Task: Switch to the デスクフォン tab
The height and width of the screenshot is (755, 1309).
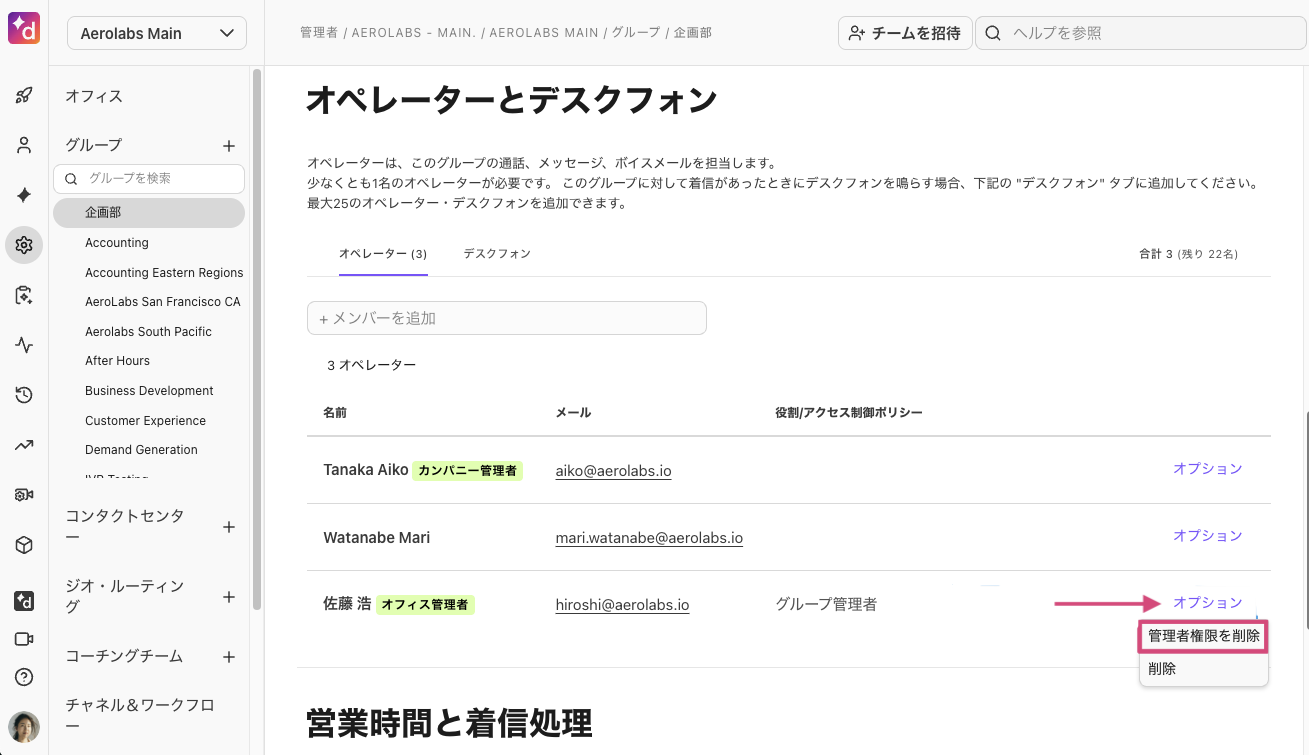Action: (497, 254)
